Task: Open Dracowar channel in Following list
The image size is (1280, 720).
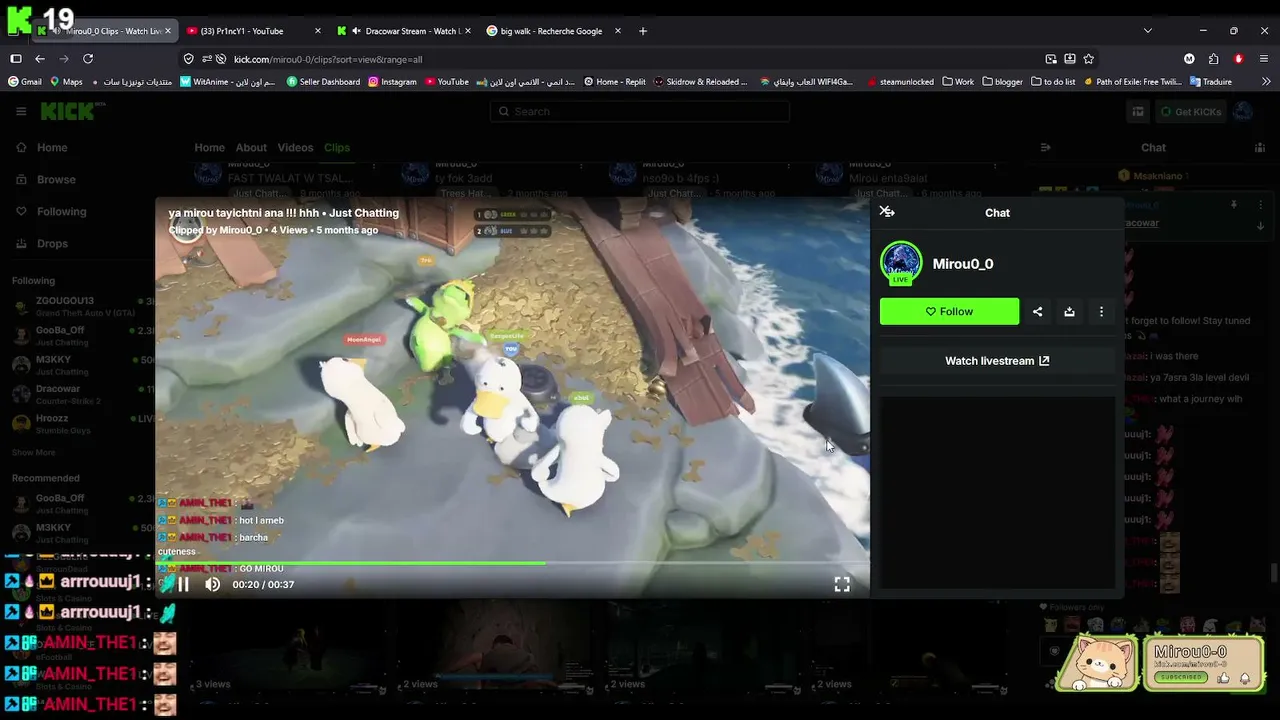Action: point(82,394)
